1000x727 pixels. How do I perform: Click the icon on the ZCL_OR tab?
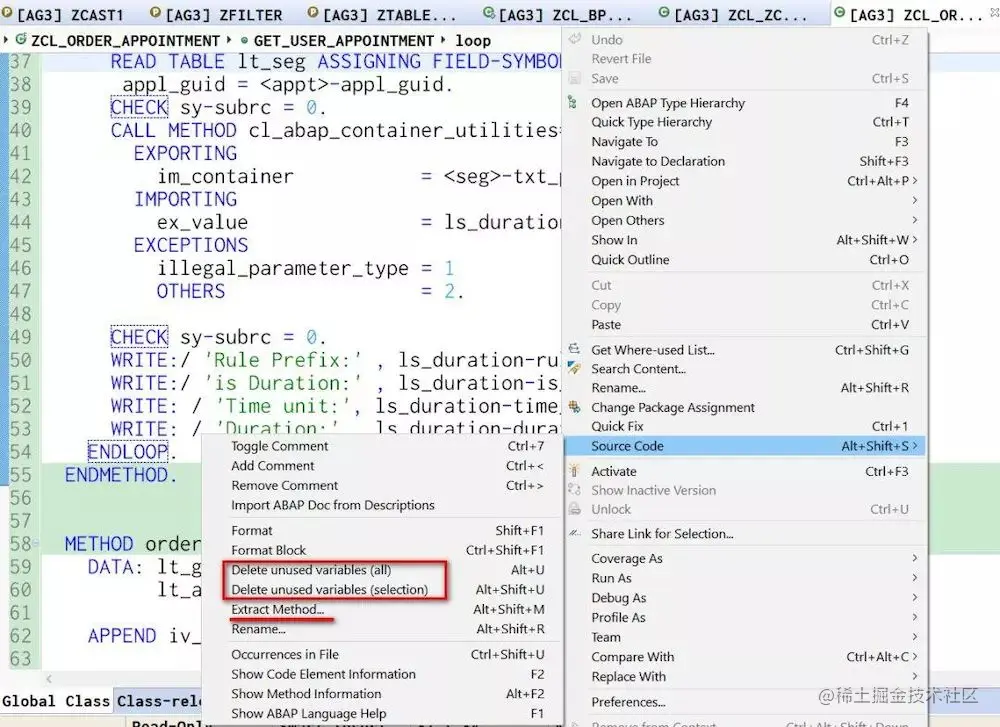pos(840,13)
